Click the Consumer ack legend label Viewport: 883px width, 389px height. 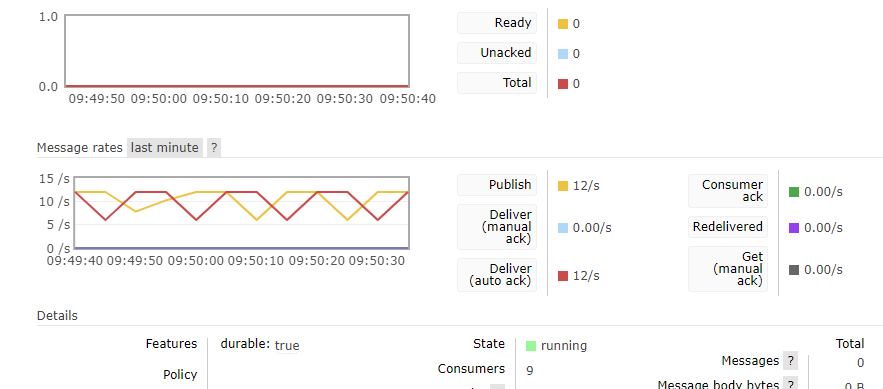point(728,191)
